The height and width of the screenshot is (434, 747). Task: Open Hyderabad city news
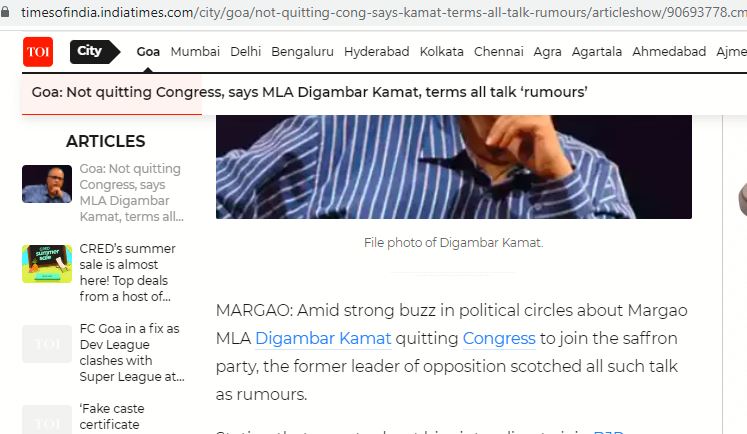[377, 51]
